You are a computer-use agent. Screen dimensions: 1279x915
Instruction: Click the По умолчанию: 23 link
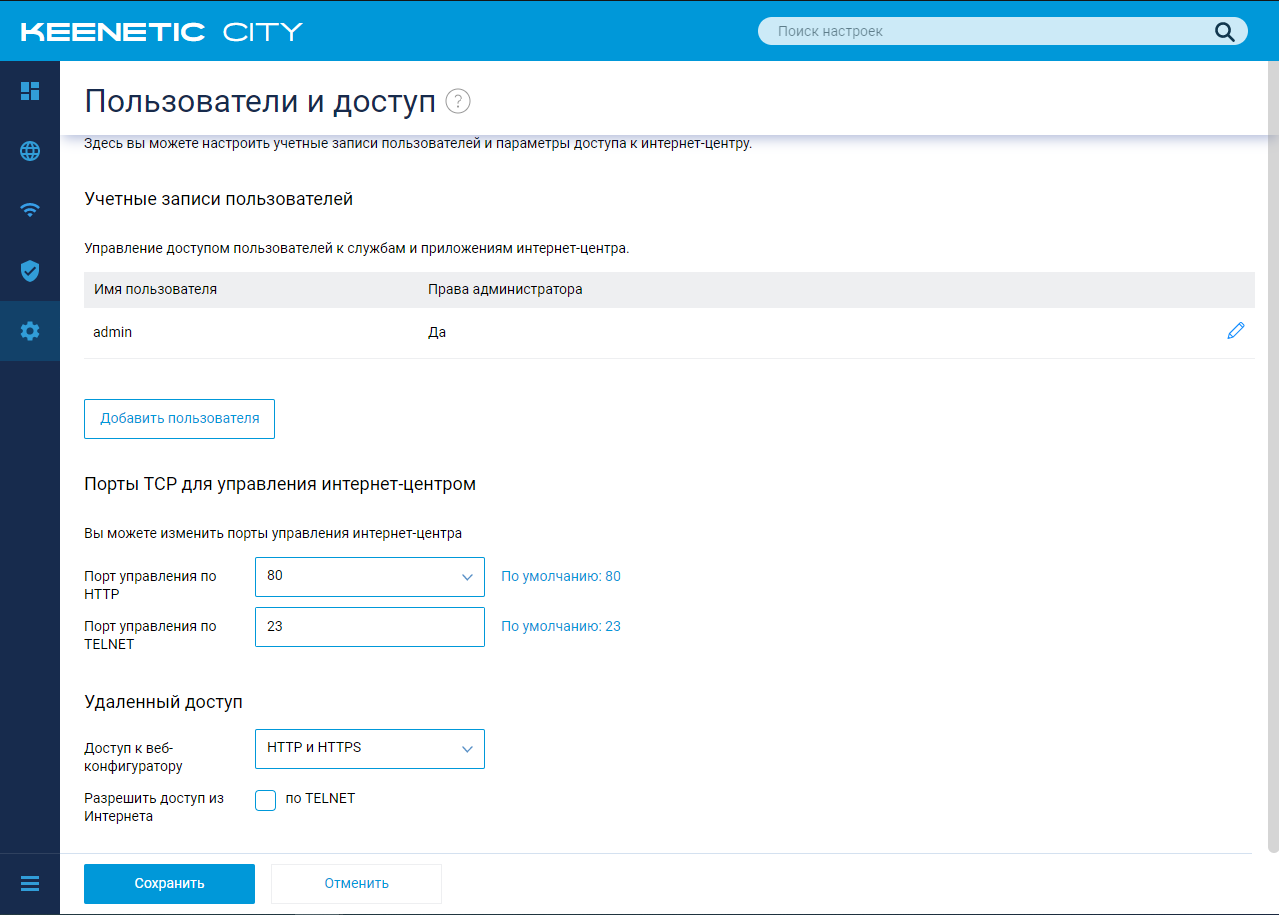(x=561, y=626)
